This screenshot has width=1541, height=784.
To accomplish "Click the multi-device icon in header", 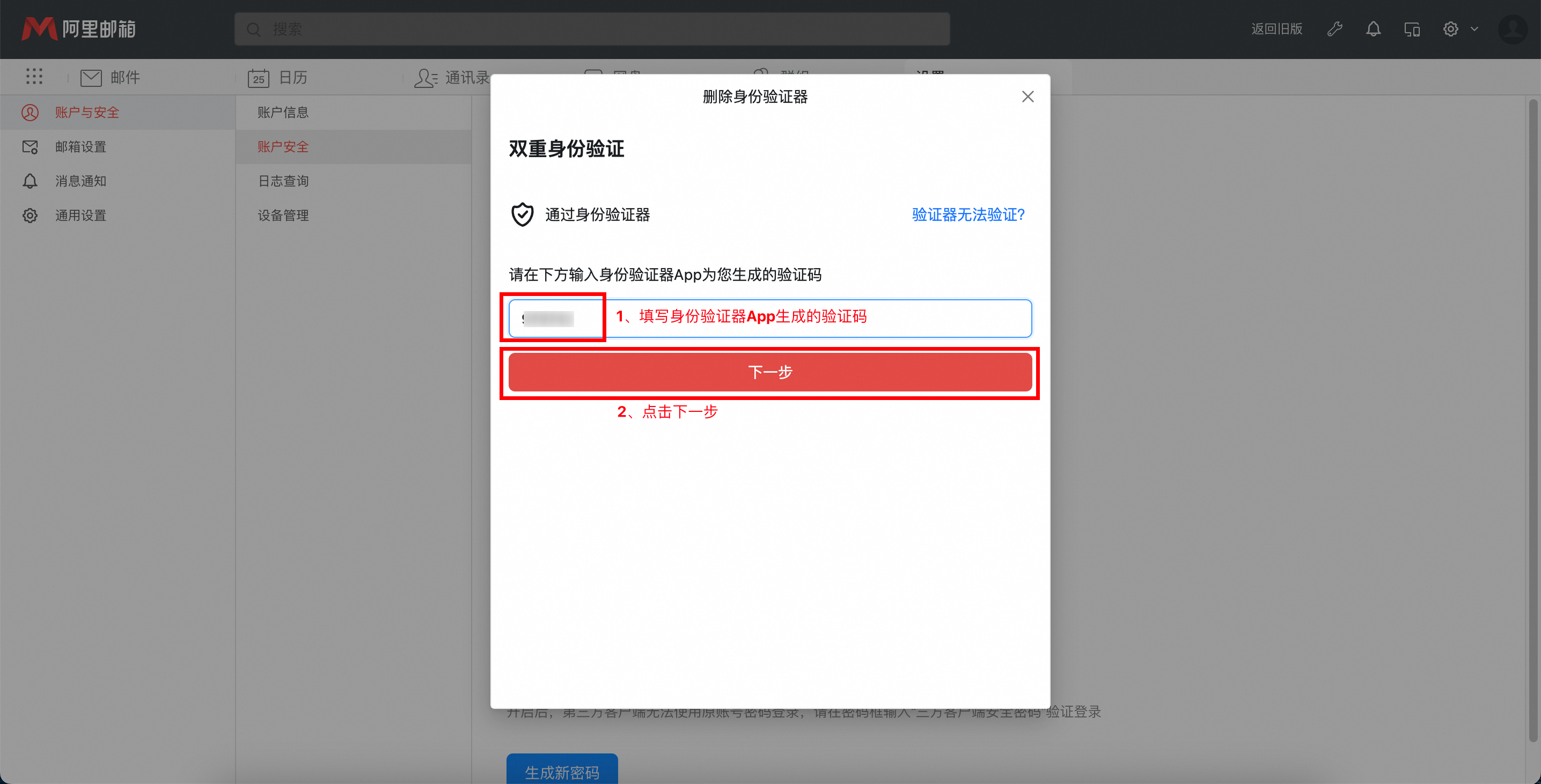I will pyautogui.click(x=1412, y=29).
